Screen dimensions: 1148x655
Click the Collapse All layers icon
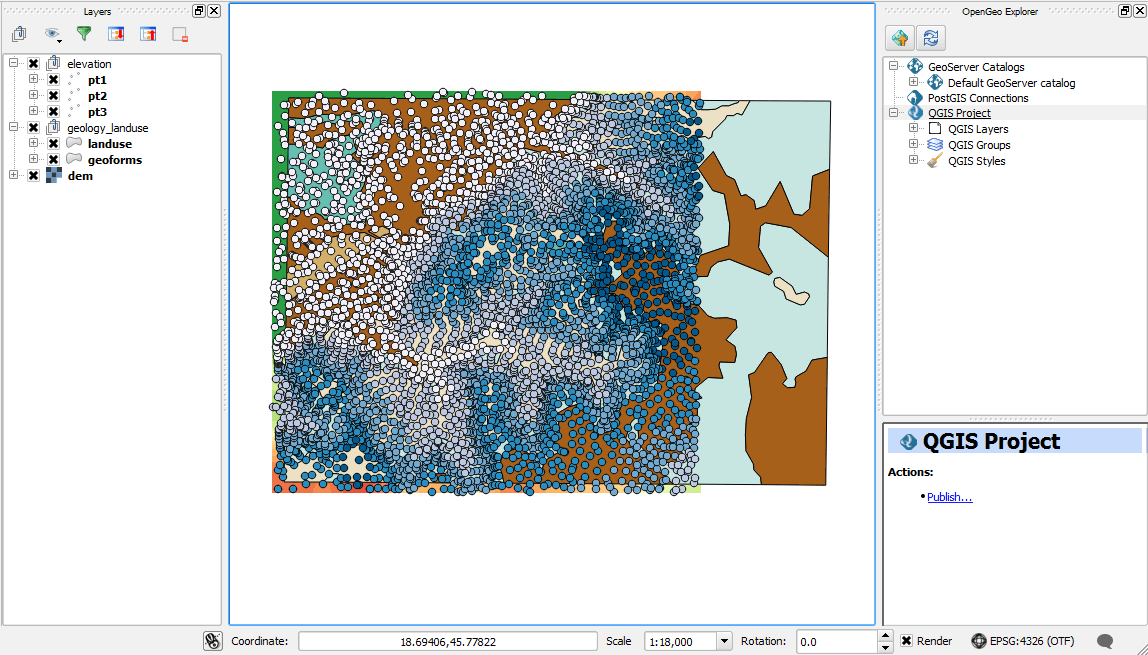pyautogui.click(x=148, y=34)
